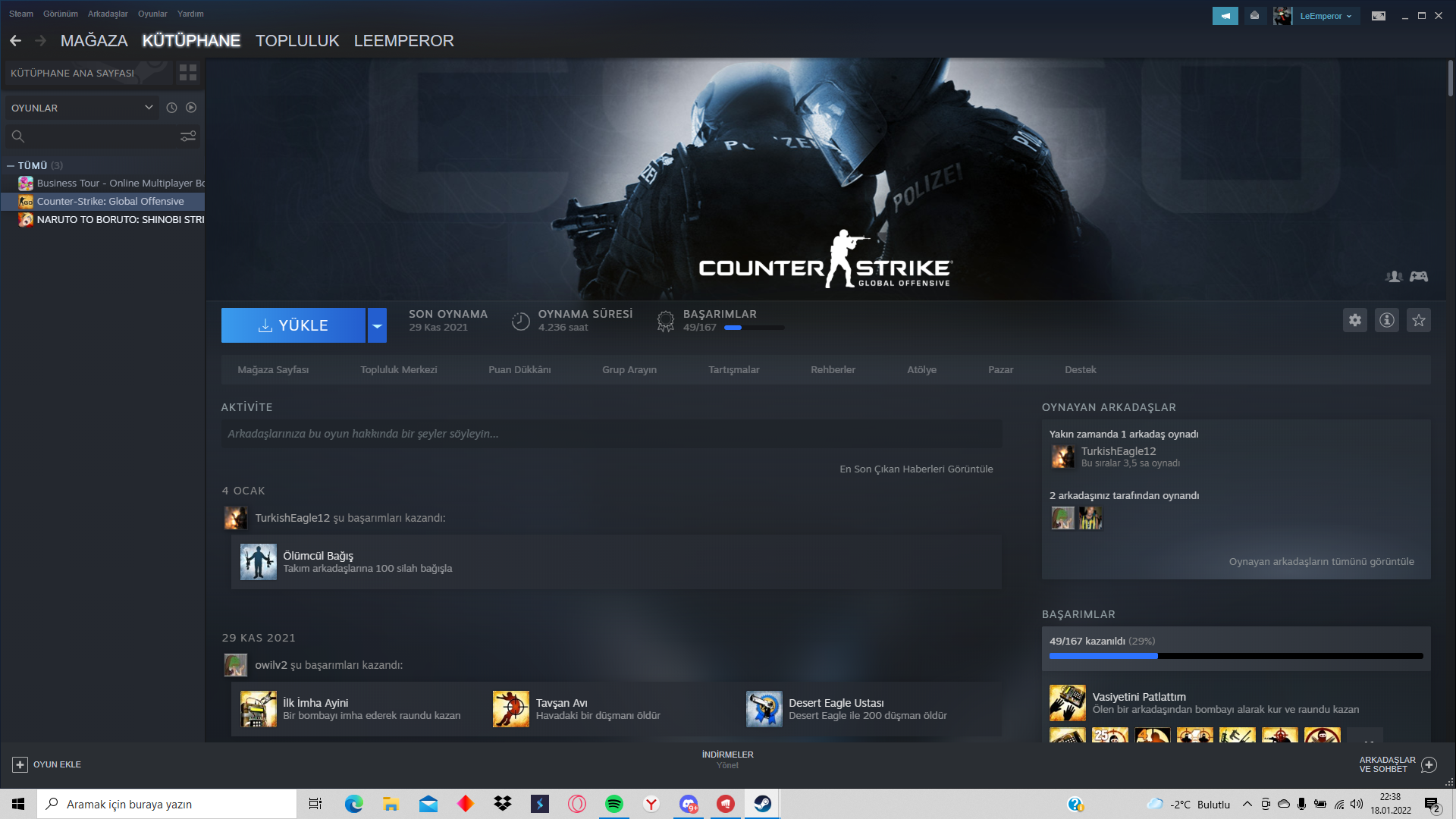The width and height of the screenshot is (1456, 819).
Task: Click the ready-to-play filter icon
Action: point(191,108)
